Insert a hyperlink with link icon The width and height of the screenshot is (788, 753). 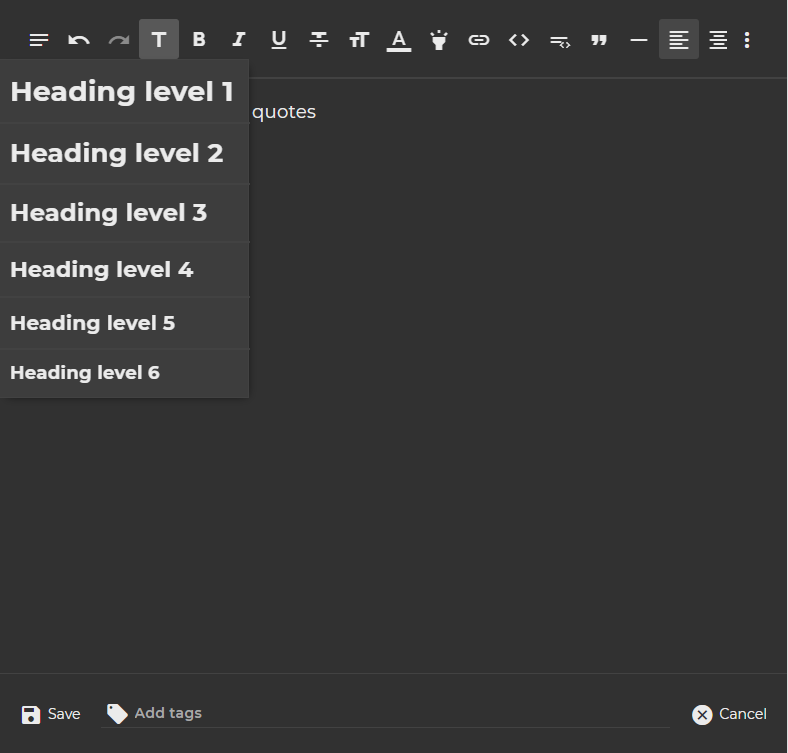click(x=479, y=40)
